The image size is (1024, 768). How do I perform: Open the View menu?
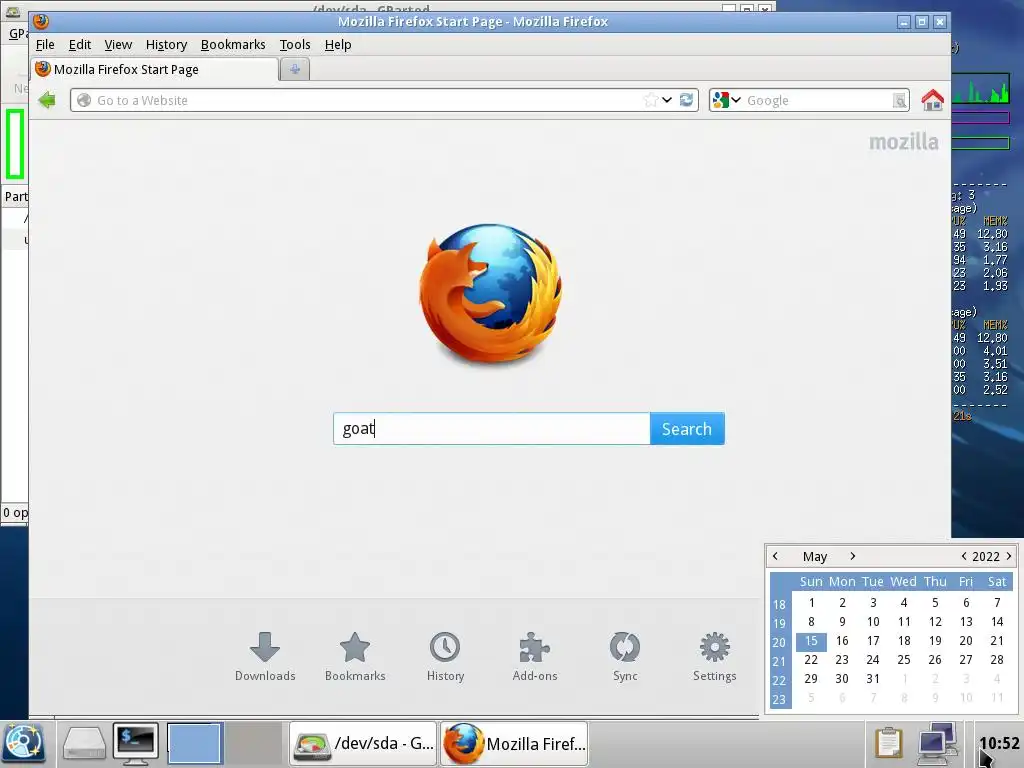point(118,44)
